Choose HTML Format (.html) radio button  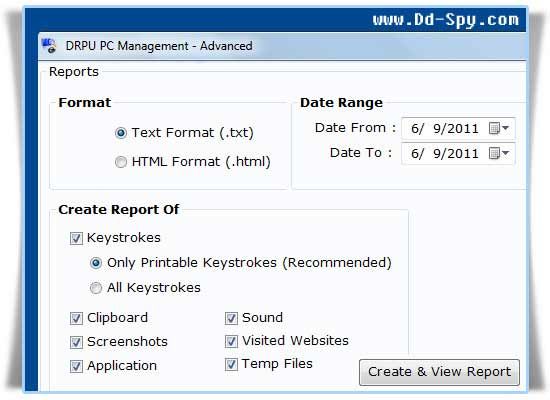pyautogui.click(x=121, y=162)
